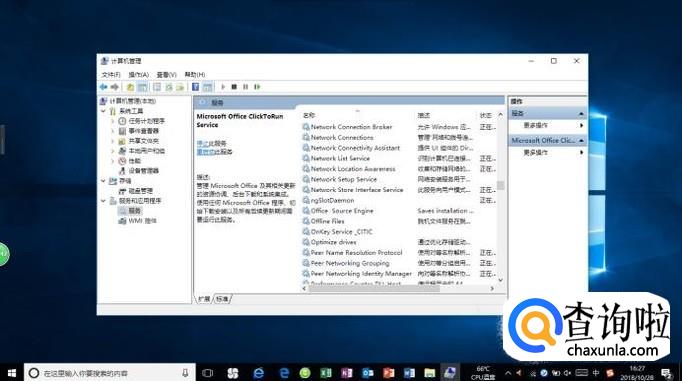
Task: Switch to the 标准 tab at bottom
Action: pos(222,299)
